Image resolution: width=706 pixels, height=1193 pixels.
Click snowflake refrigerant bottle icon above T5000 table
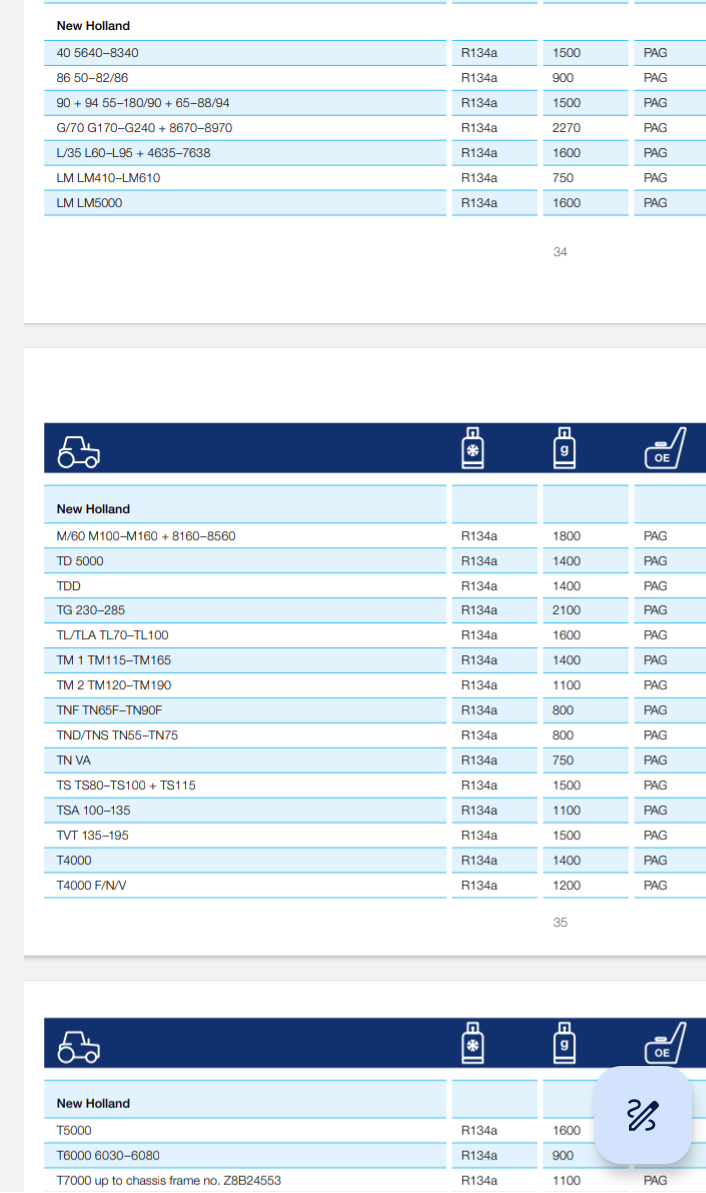click(474, 1043)
